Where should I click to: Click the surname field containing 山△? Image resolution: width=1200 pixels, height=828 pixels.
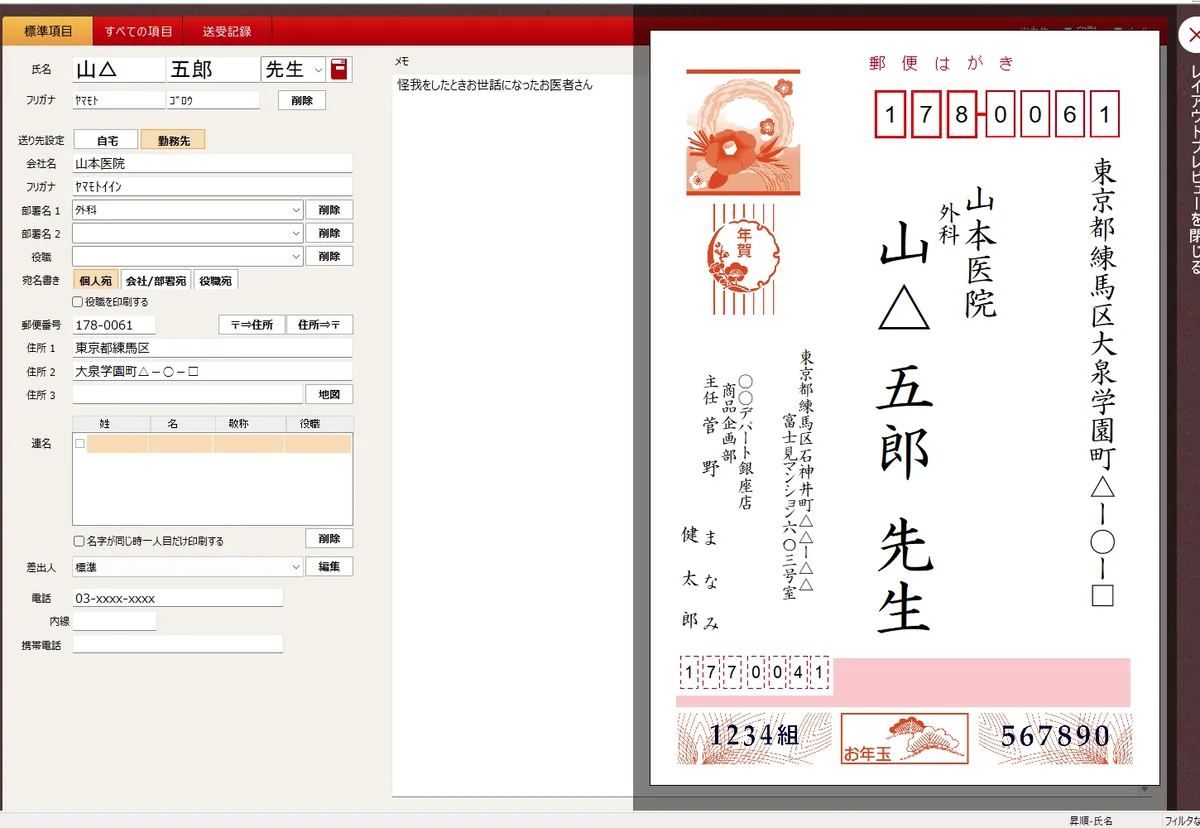(x=118, y=69)
